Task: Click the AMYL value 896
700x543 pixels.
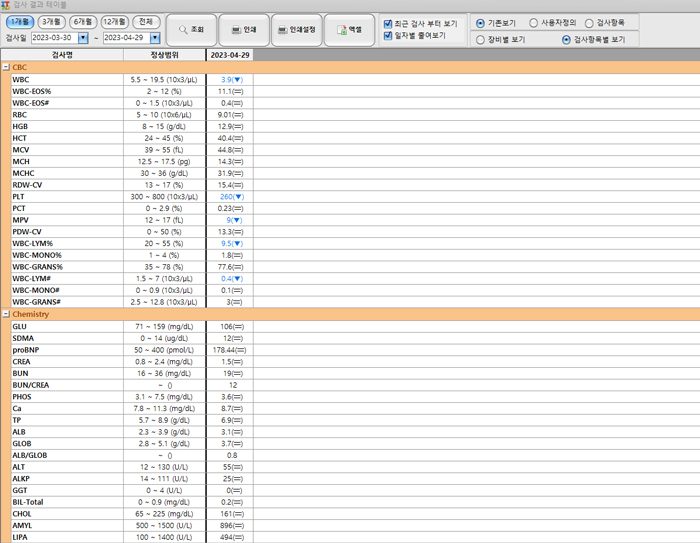Action: pos(232,526)
